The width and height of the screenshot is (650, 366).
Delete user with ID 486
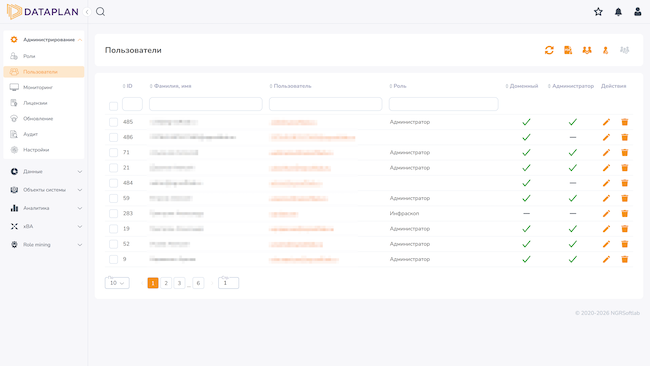tap(625, 137)
